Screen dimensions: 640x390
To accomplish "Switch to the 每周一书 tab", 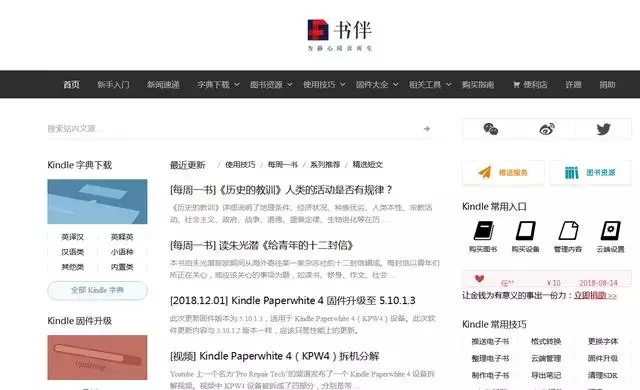I will (x=283, y=165).
